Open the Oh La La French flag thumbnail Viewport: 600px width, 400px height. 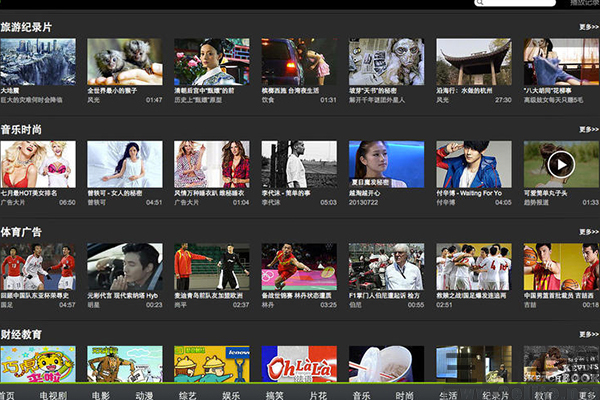pyautogui.click(x=299, y=364)
